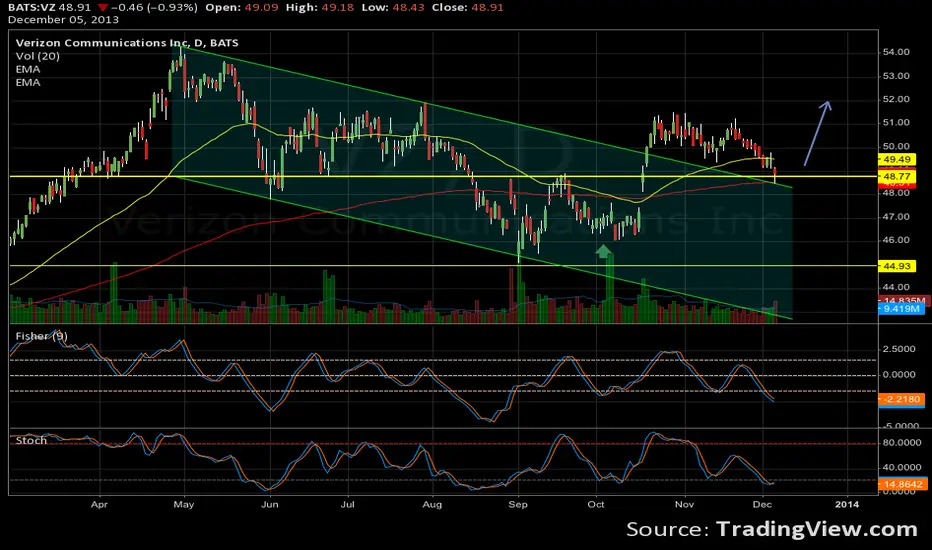Click the Oct label on time axis

(596, 504)
